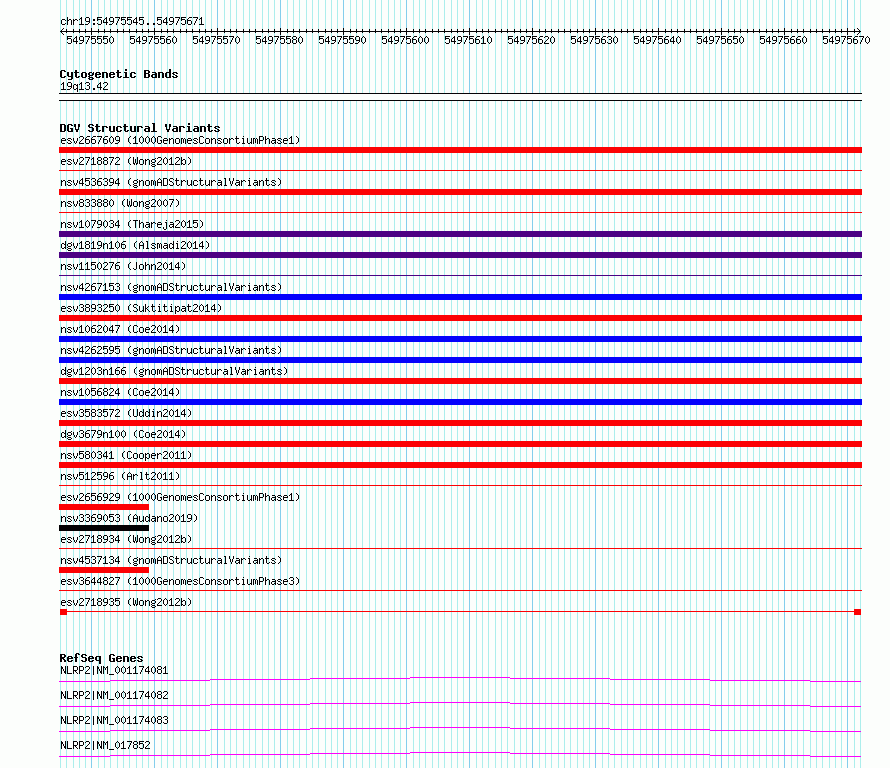Click the Cytogenetic Bands track title
This screenshot has width=890, height=768.
[x=119, y=74]
